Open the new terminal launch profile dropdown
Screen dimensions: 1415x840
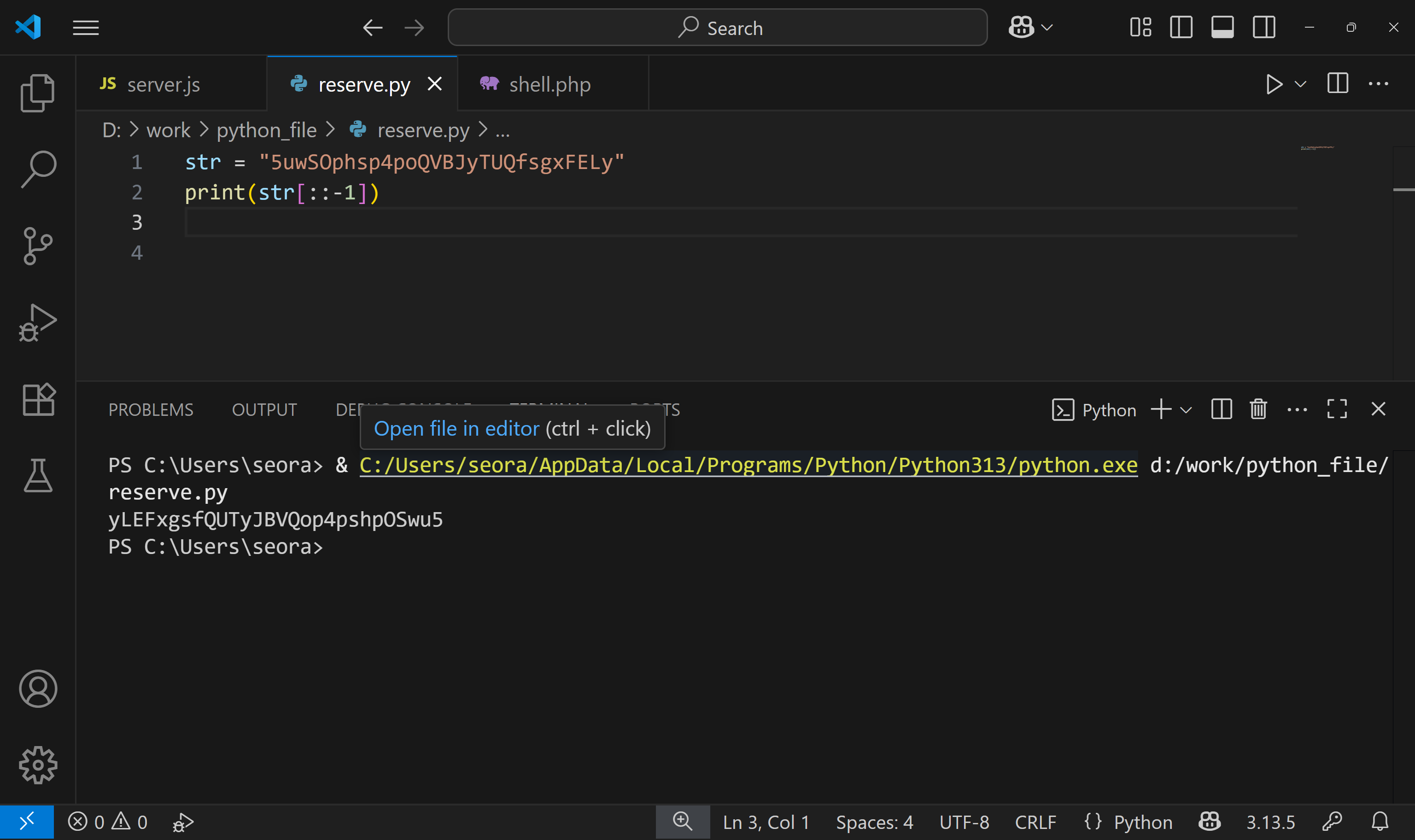[x=1187, y=410]
